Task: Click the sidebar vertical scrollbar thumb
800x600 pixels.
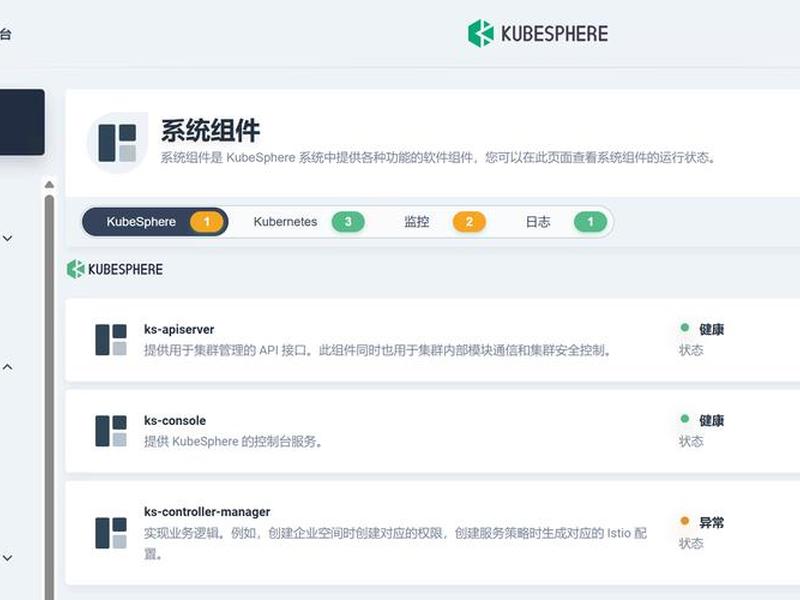Action: pos(49,398)
